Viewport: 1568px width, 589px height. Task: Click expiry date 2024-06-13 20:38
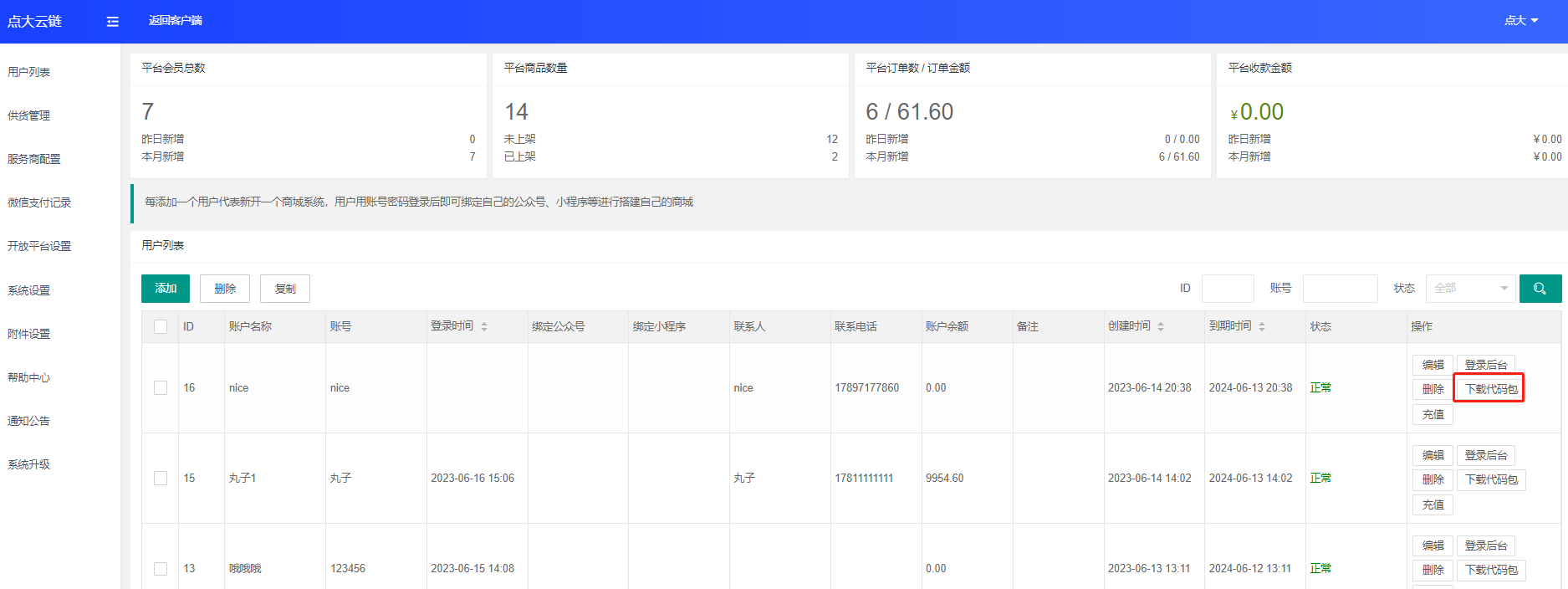pos(1250,387)
